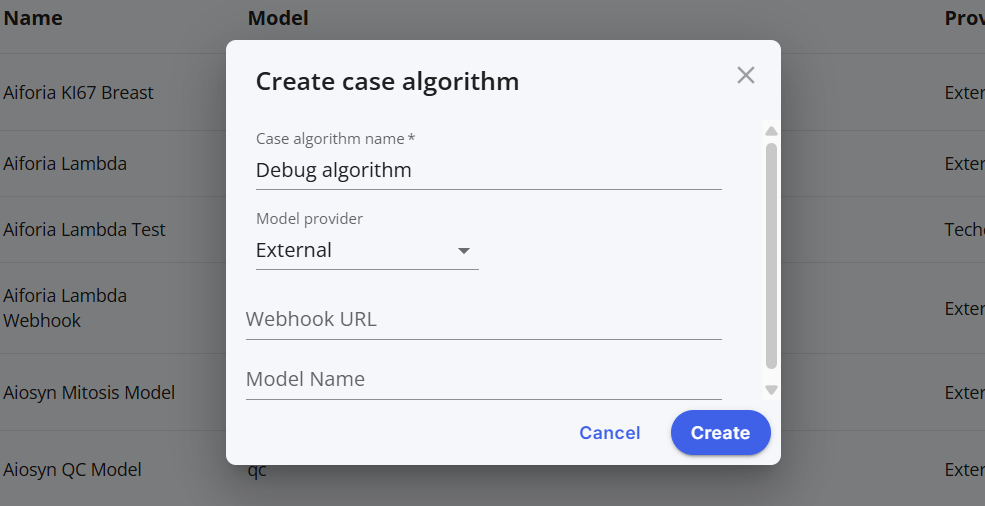Sort by the Model column header
This screenshot has width=985, height=506.
tap(278, 18)
